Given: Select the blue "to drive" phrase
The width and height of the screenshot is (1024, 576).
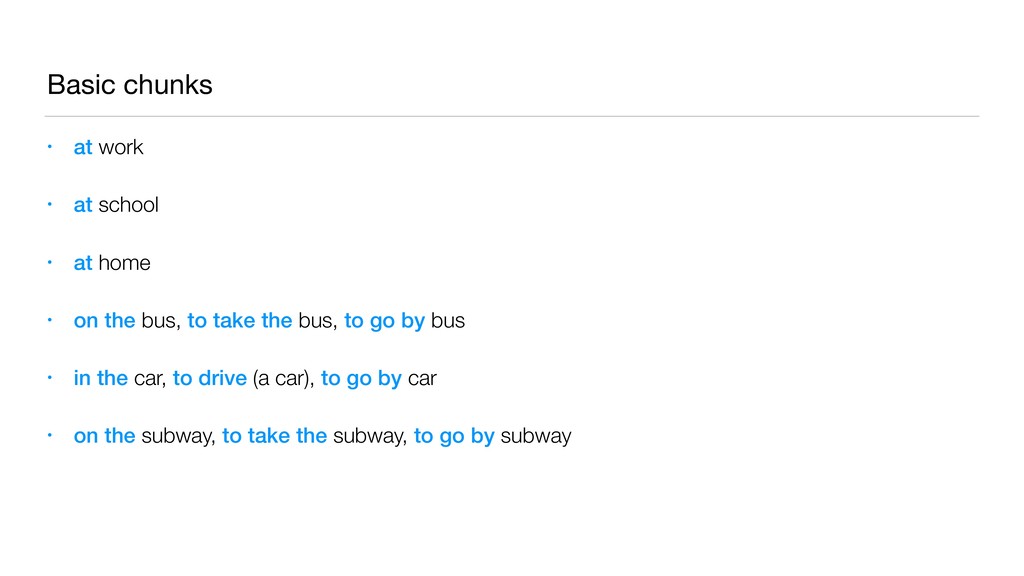Looking at the screenshot, I should (210, 379).
